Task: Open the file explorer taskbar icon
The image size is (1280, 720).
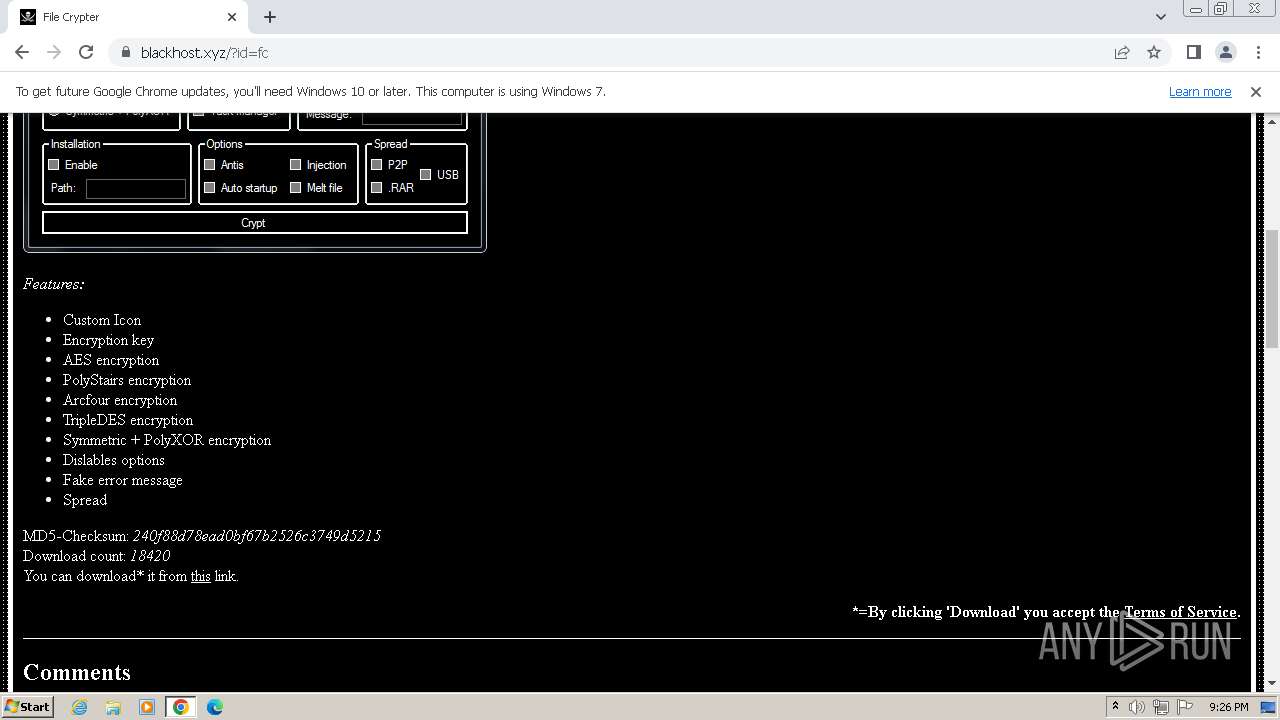Action: 113,707
